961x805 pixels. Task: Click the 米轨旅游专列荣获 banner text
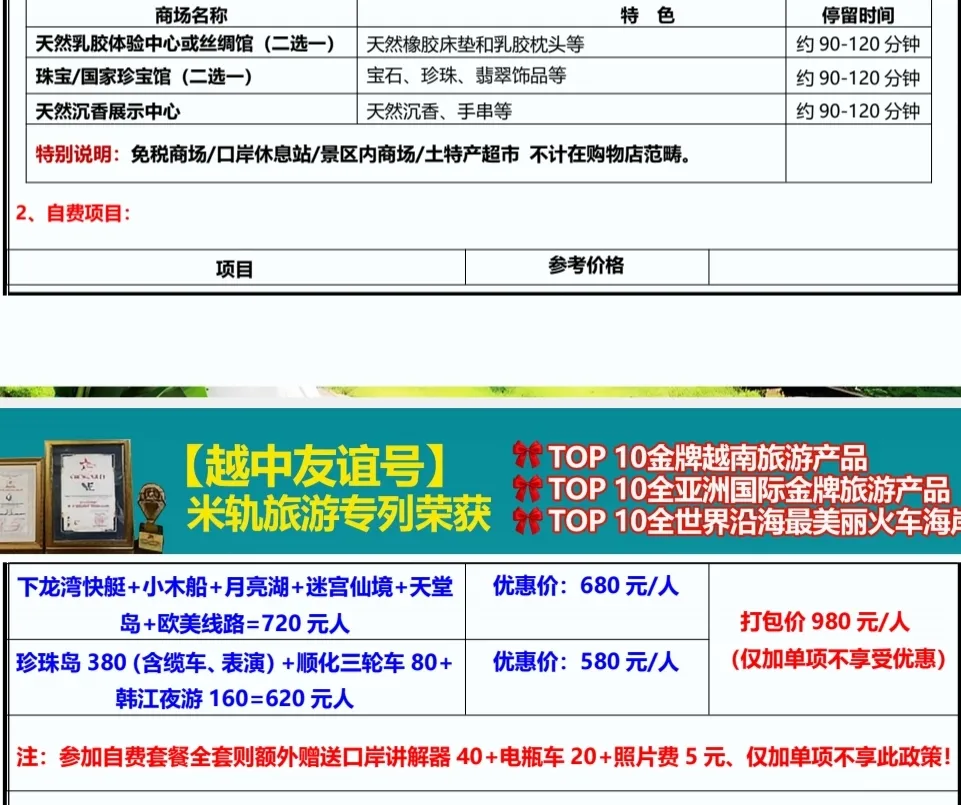338,514
